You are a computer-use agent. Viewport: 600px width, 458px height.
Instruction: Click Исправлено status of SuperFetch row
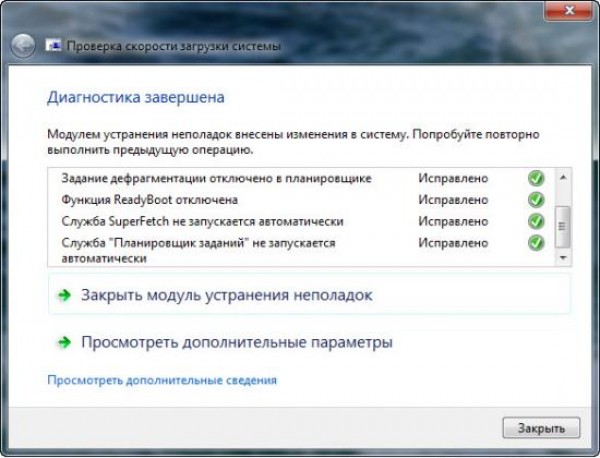[x=453, y=222]
